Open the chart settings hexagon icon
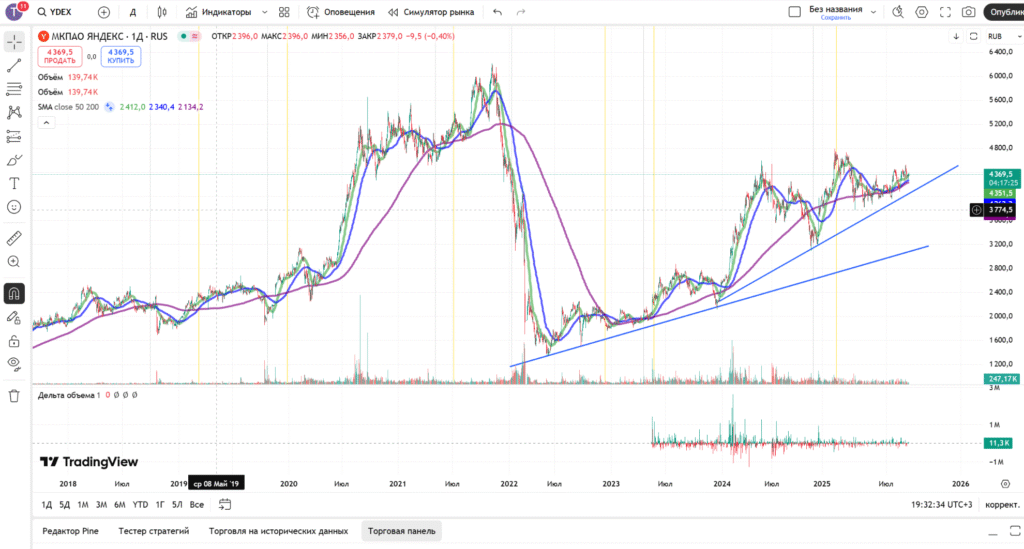1024x549 pixels. coord(921,12)
